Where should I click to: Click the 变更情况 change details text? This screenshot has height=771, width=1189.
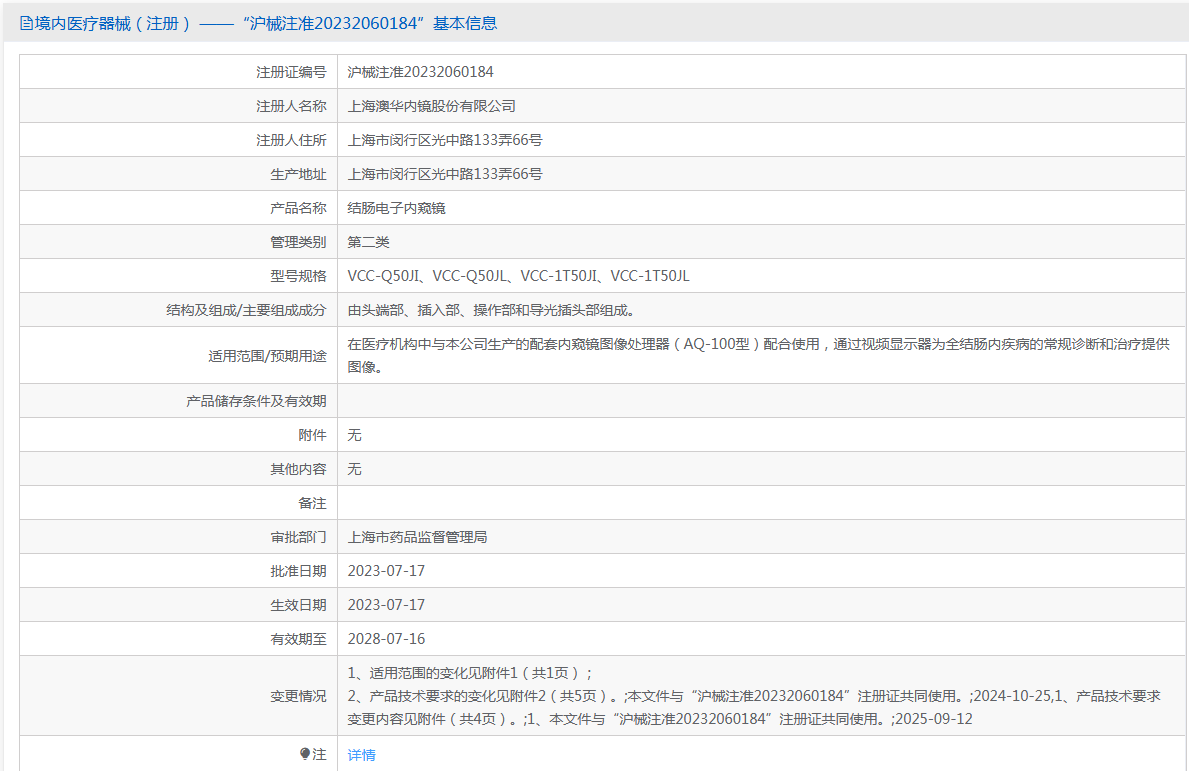[x=753, y=696]
